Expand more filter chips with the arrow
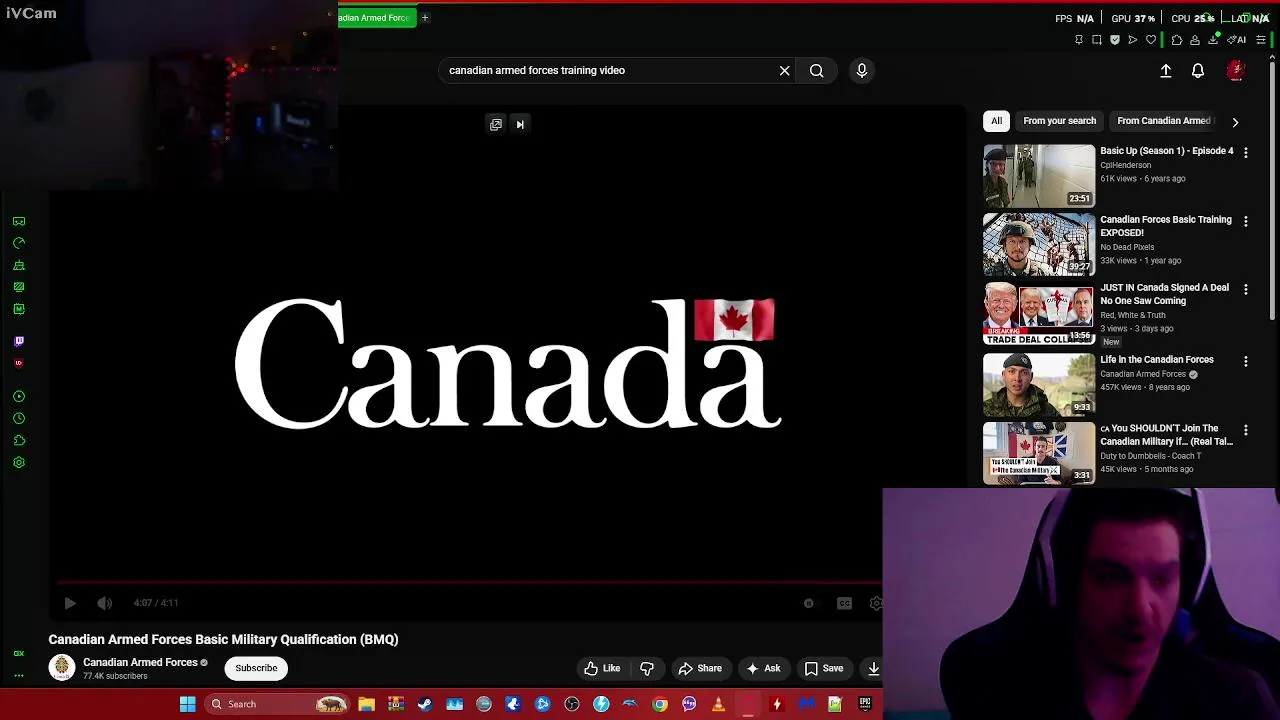 pos(1235,122)
